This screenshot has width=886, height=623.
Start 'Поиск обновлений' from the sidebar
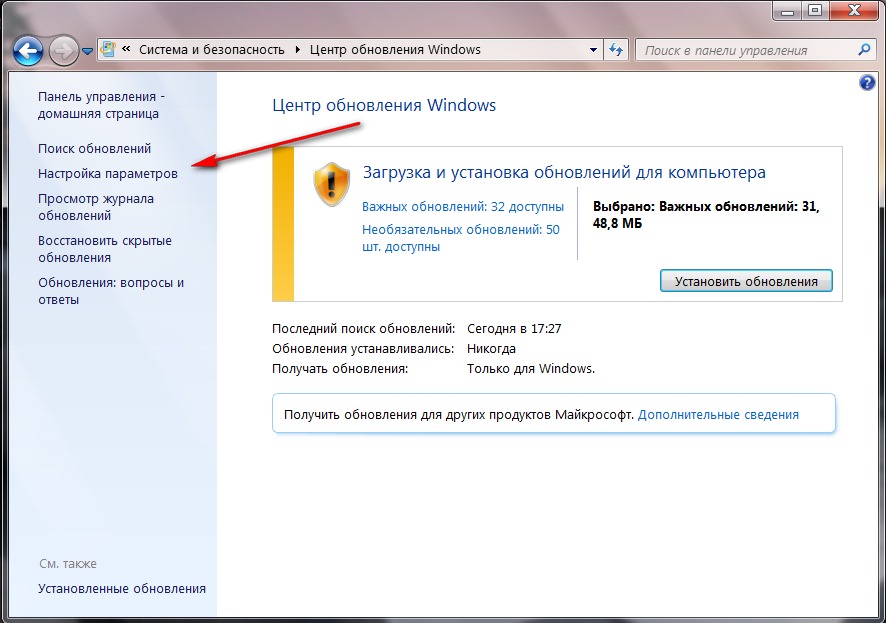point(94,149)
